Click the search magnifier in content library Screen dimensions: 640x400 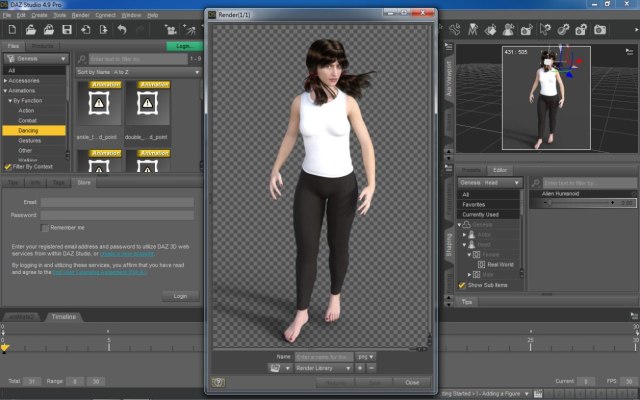pos(82,60)
